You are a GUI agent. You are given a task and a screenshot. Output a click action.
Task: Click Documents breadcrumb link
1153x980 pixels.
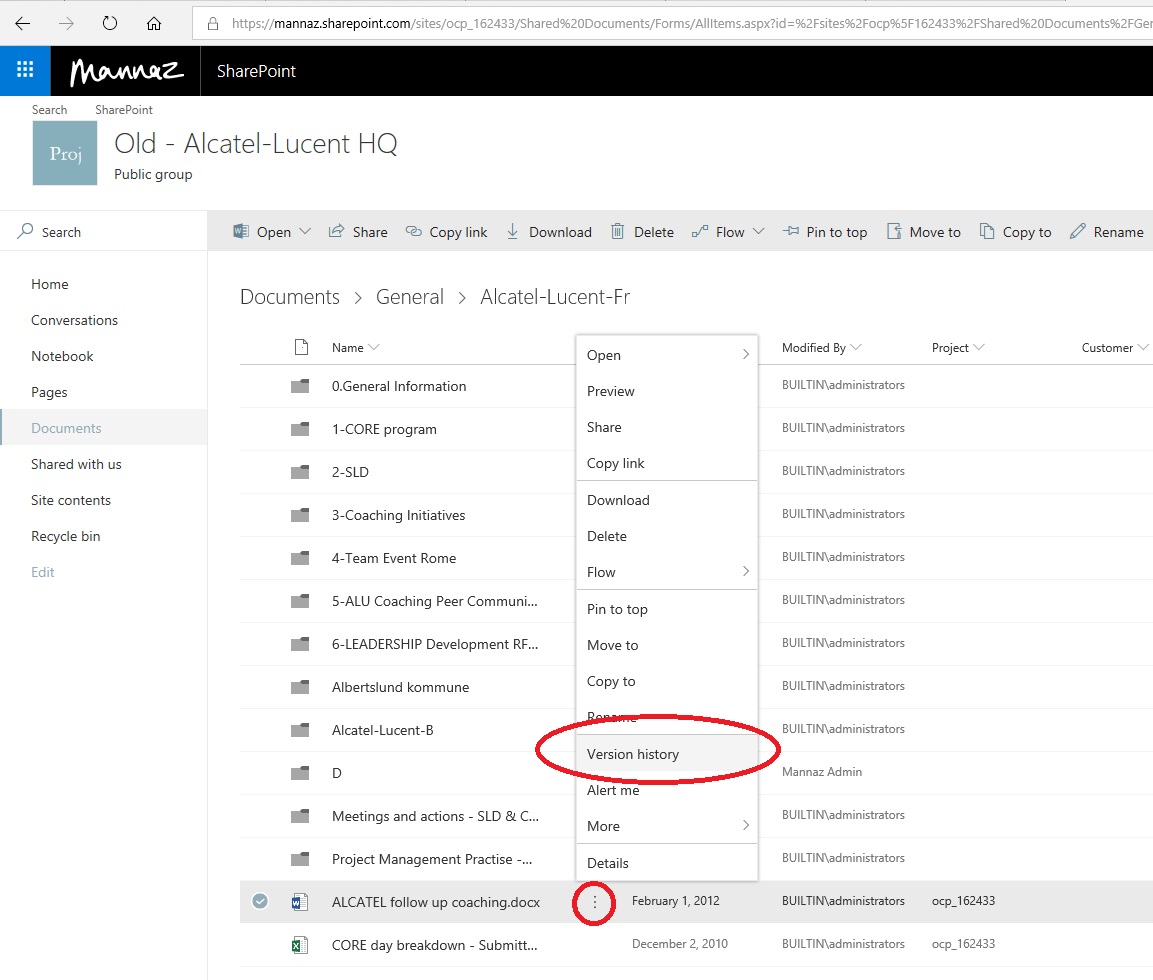(290, 297)
